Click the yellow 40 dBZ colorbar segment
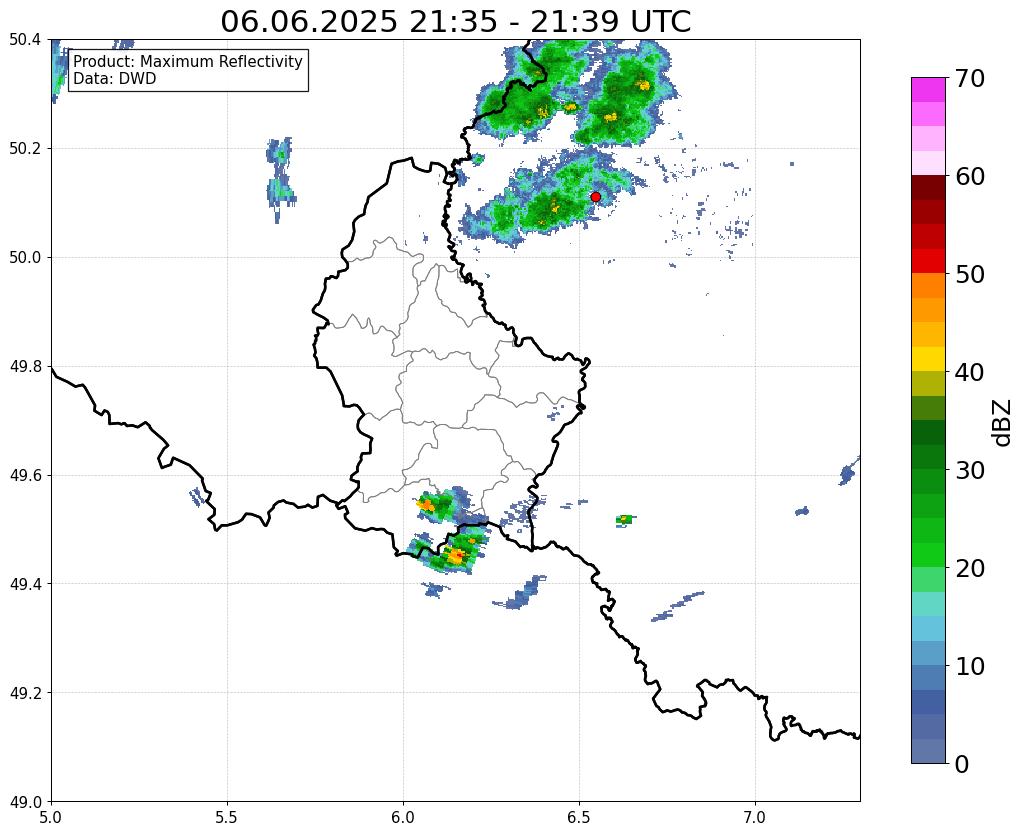The height and width of the screenshot is (834, 1023). [x=928, y=359]
